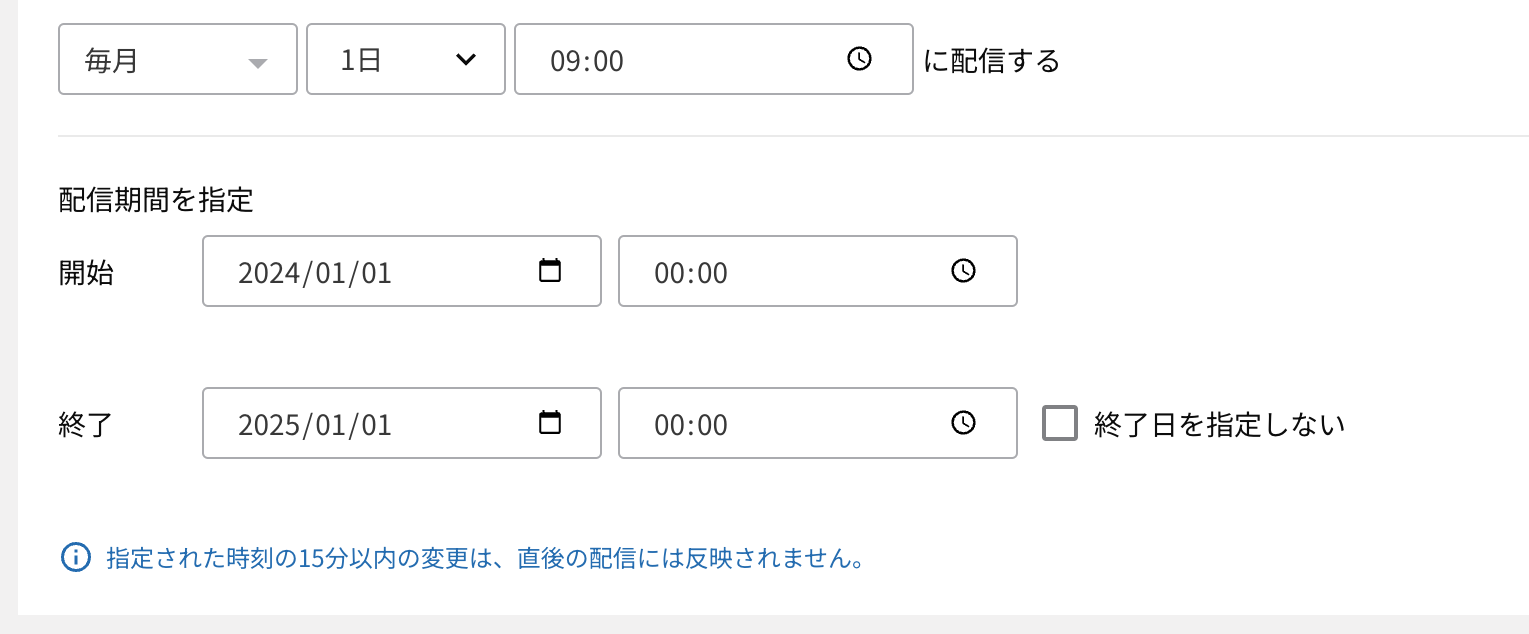
Task: Click the clock icon in the 終了 time field
Action: [x=963, y=423]
